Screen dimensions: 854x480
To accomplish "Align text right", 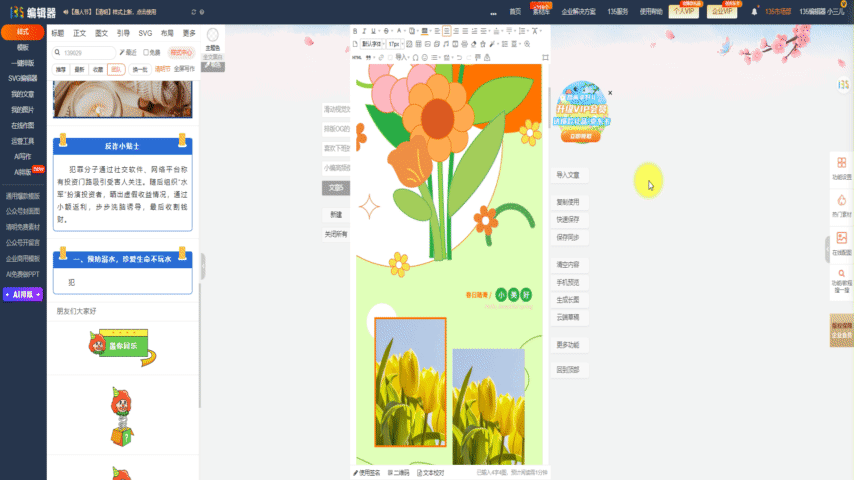I will click(x=456, y=31).
